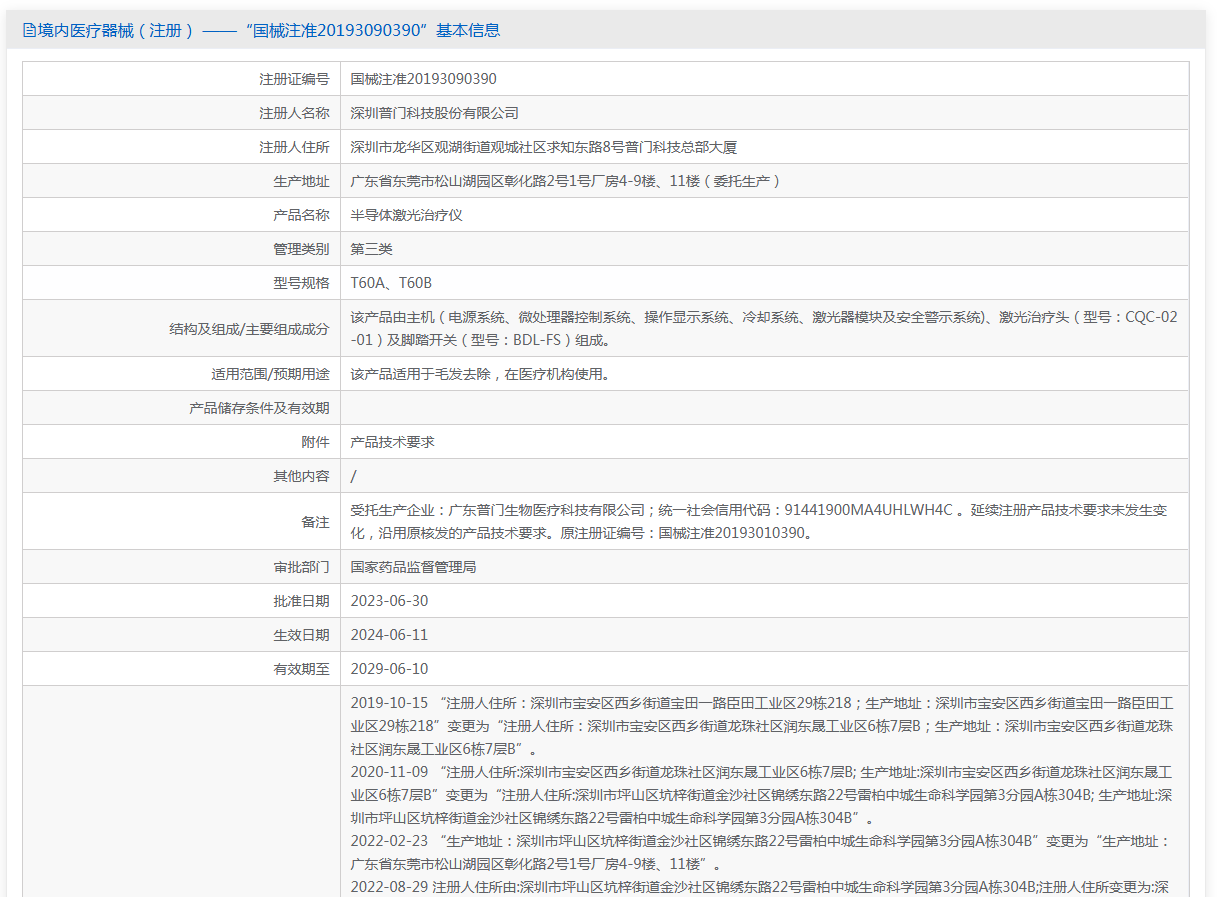Select the effective date 2024-06-11
The height and width of the screenshot is (897, 1217).
pos(389,635)
